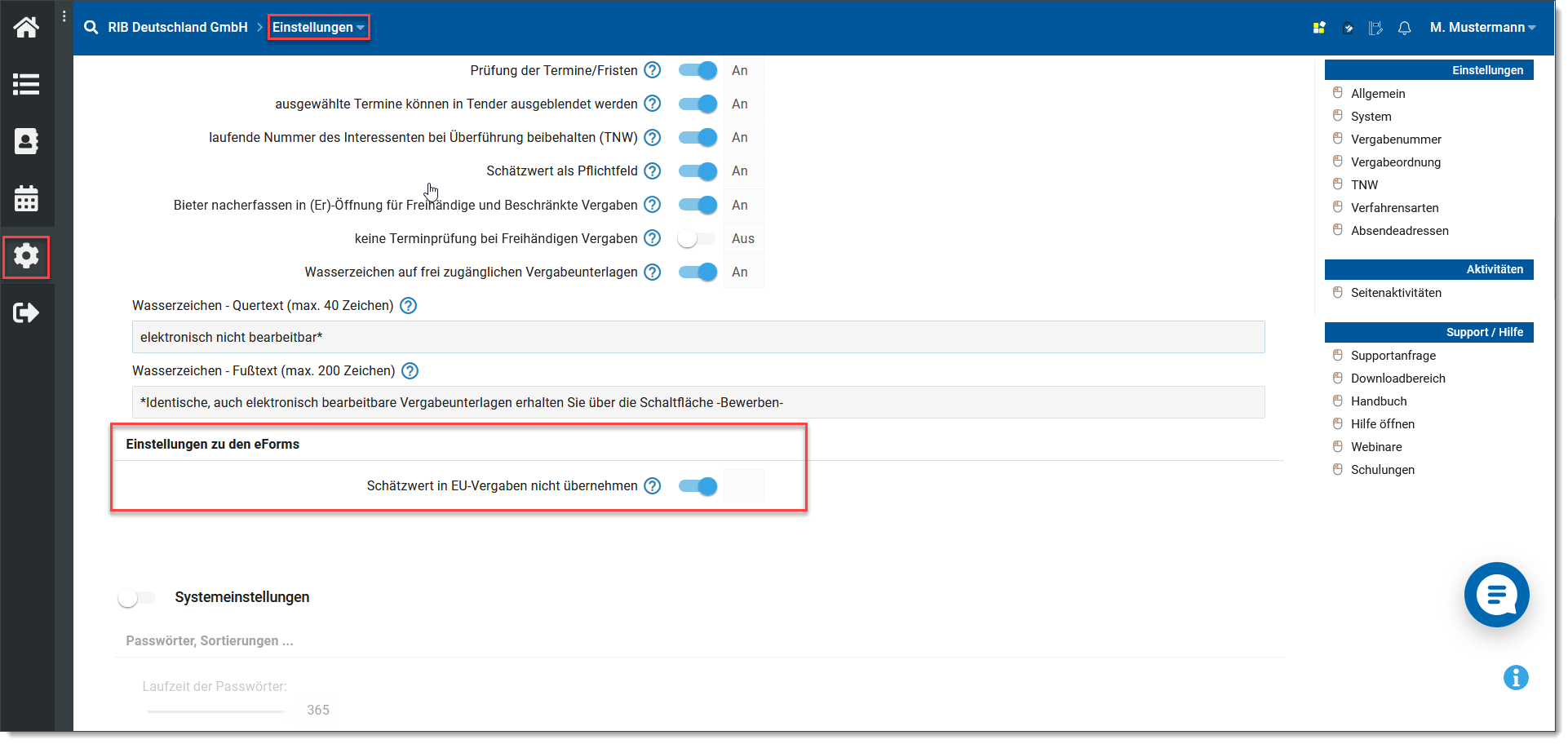The height and width of the screenshot is (744, 1568).
Task: Click the Wasserzeichen Fußtext input field
Action: (698, 402)
